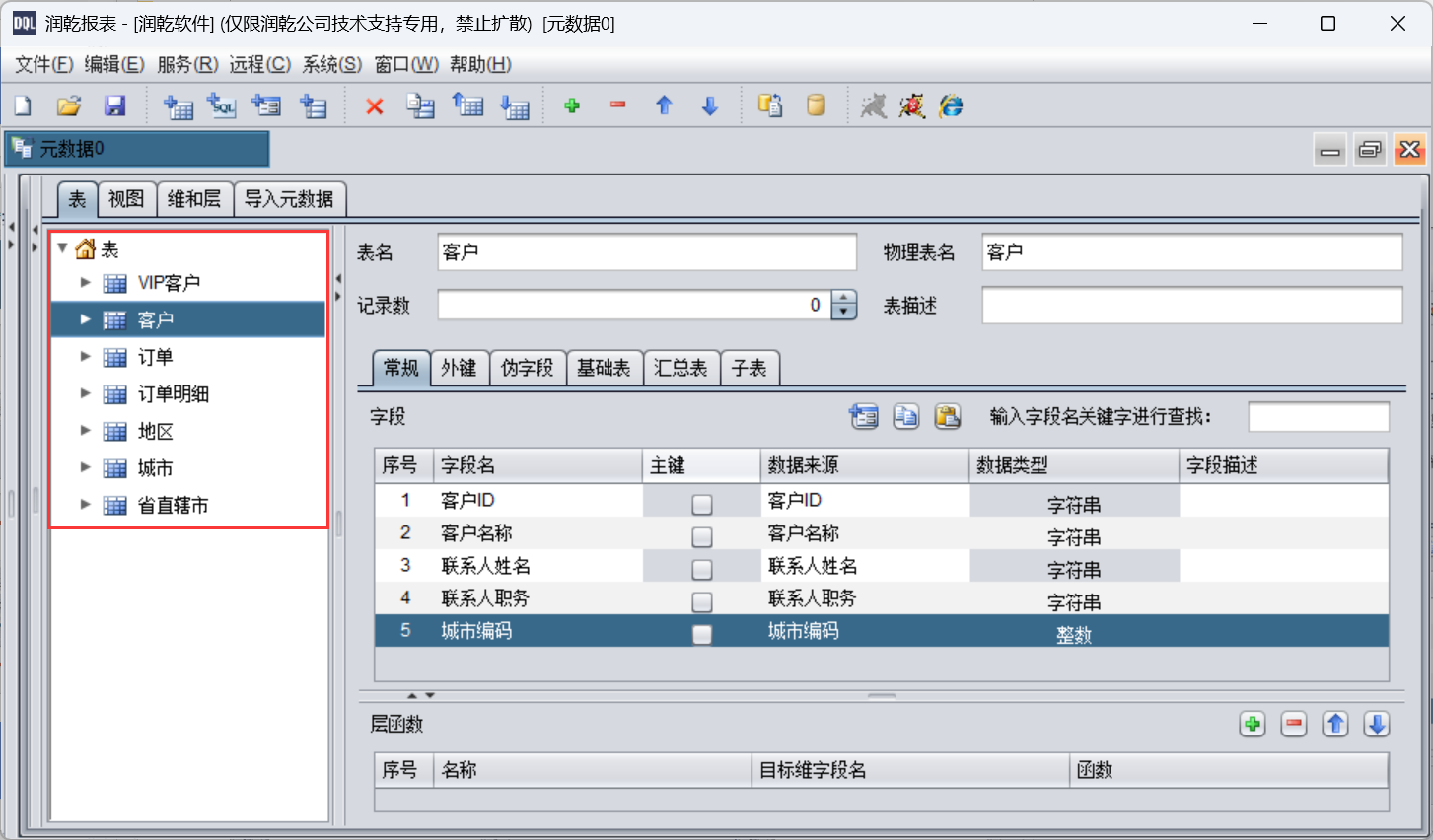The width and height of the screenshot is (1433, 840).
Task: Click the yellow database cylinder icon
Action: tap(816, 105)
